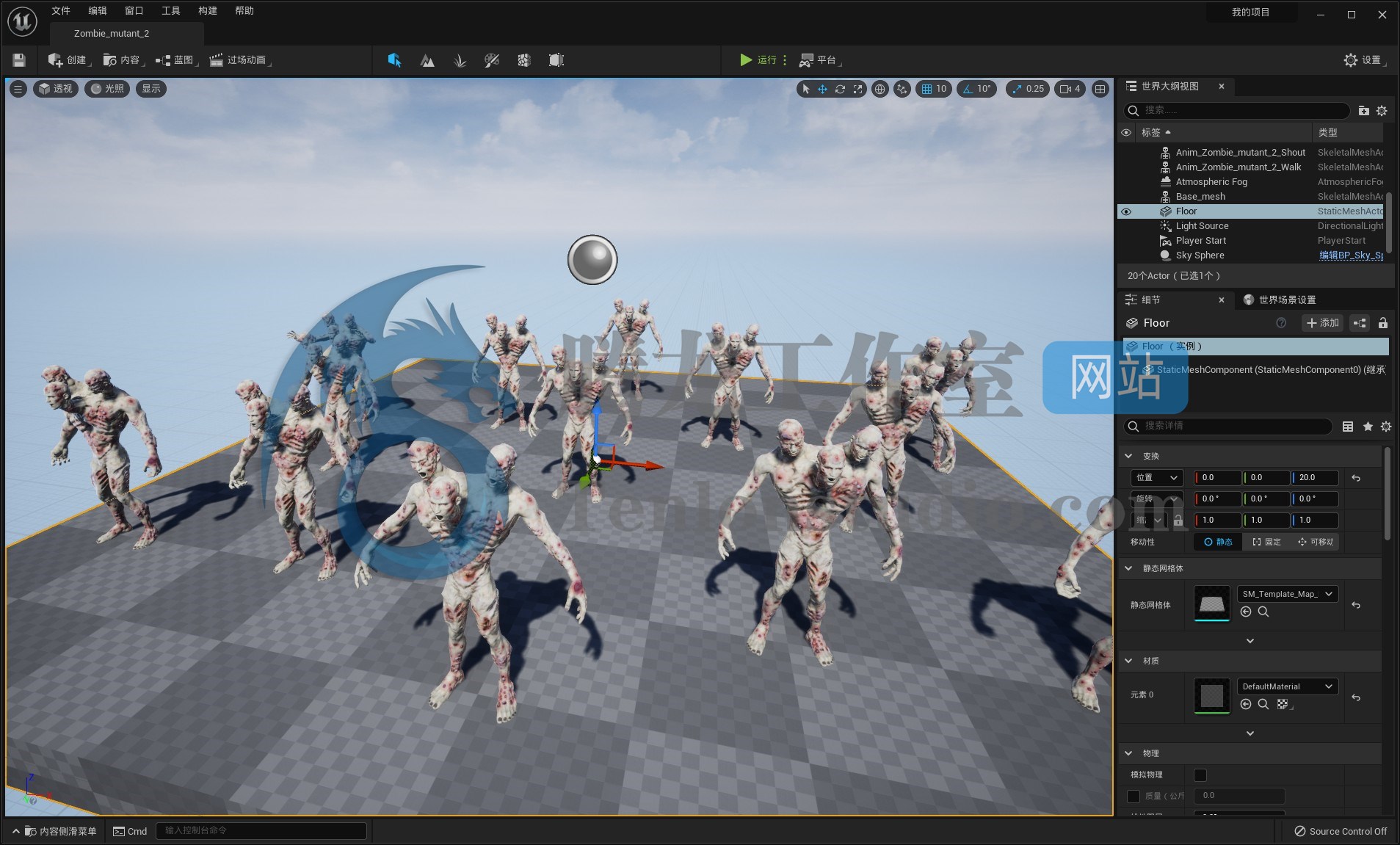Collapse the 物理 (Physics) section
The width and height of the screenshot is (1400, 845).
(x=1128, y=753)
